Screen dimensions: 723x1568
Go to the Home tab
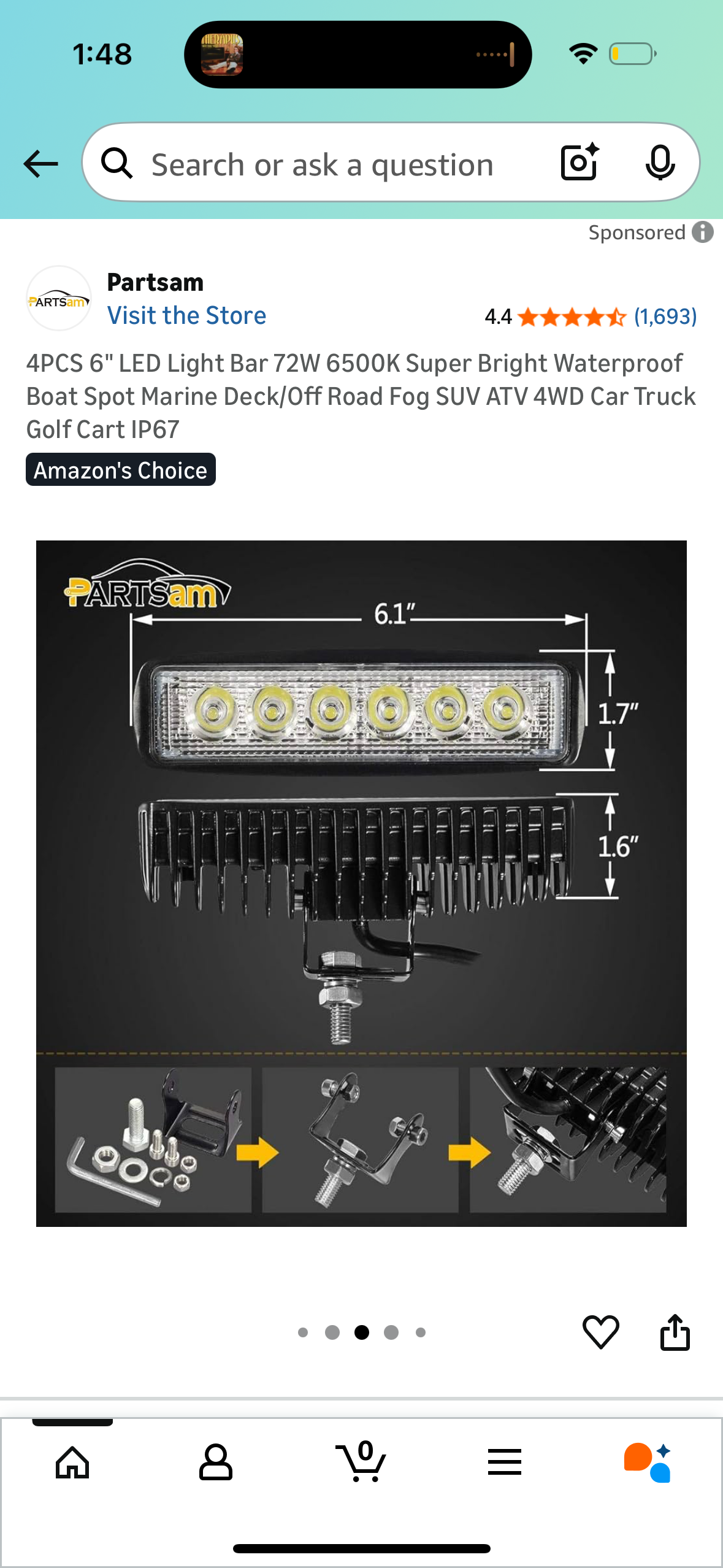click(72, 1462)
